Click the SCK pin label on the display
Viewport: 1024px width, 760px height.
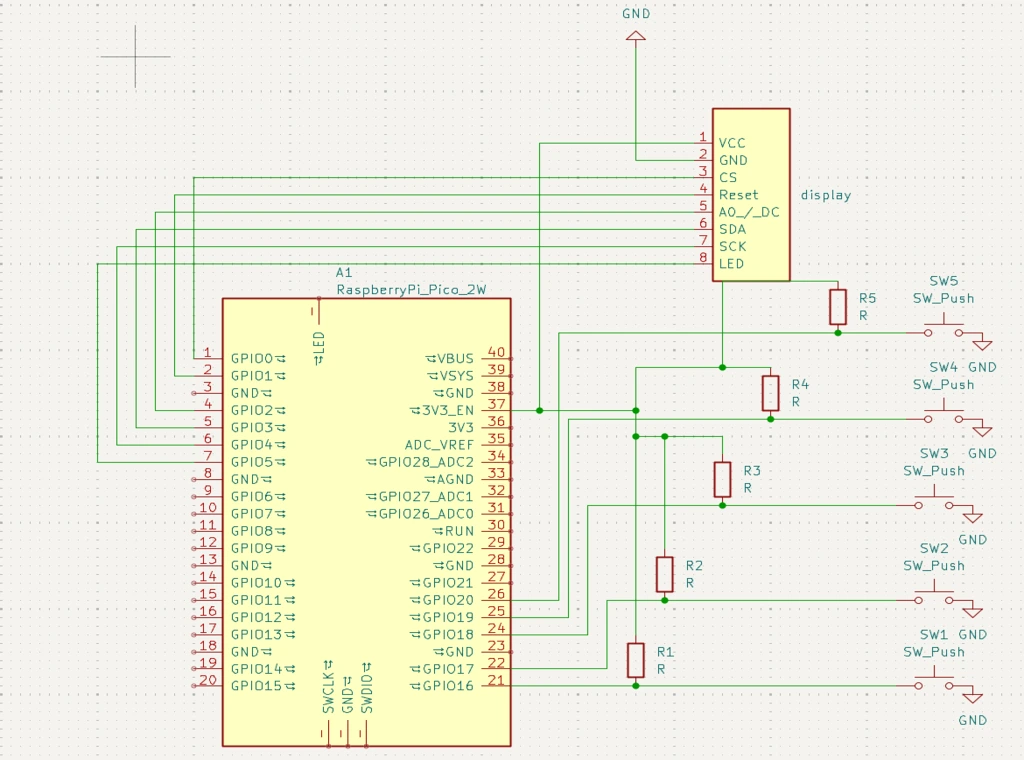click(732, 247)
